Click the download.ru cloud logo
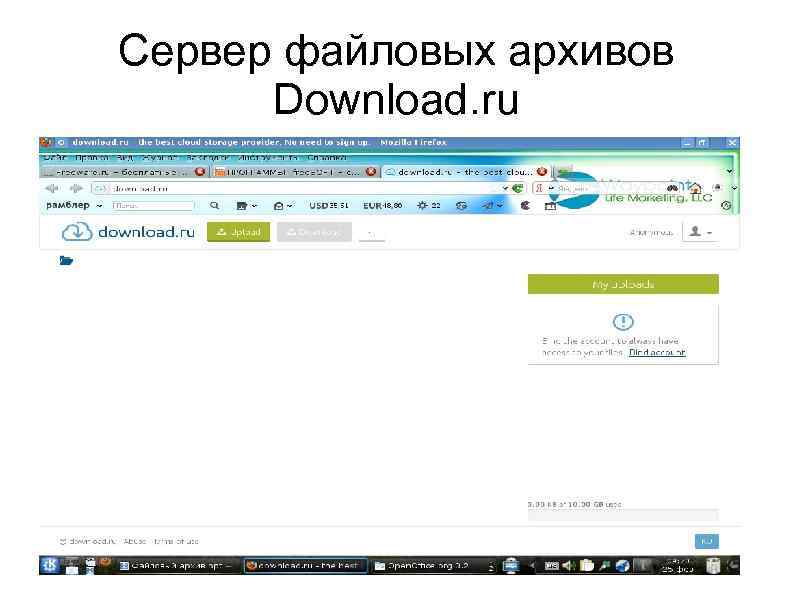This screenshot has width=794, height=595. [128, 232]
